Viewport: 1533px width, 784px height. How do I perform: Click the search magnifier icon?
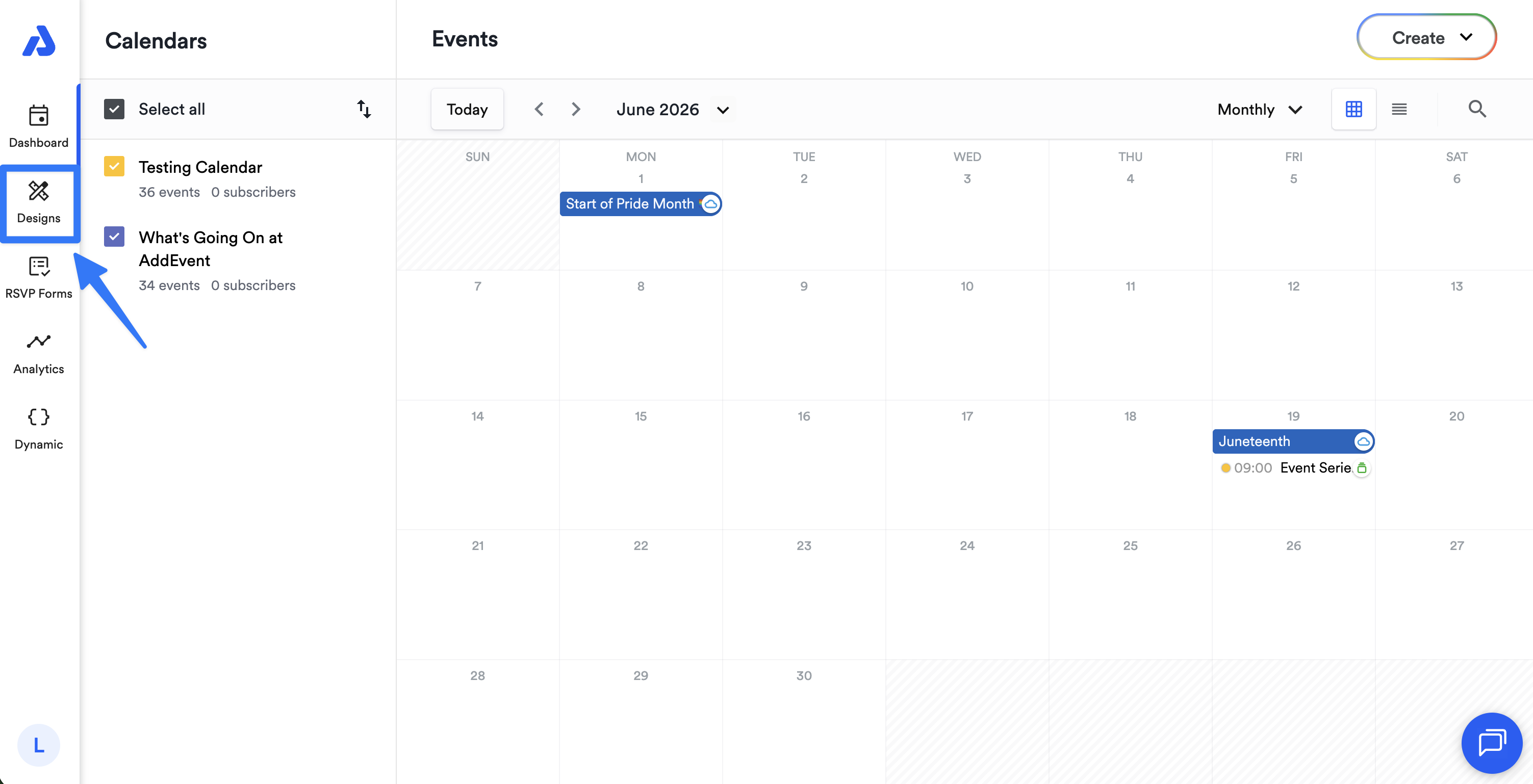[x=1476, y=109]
